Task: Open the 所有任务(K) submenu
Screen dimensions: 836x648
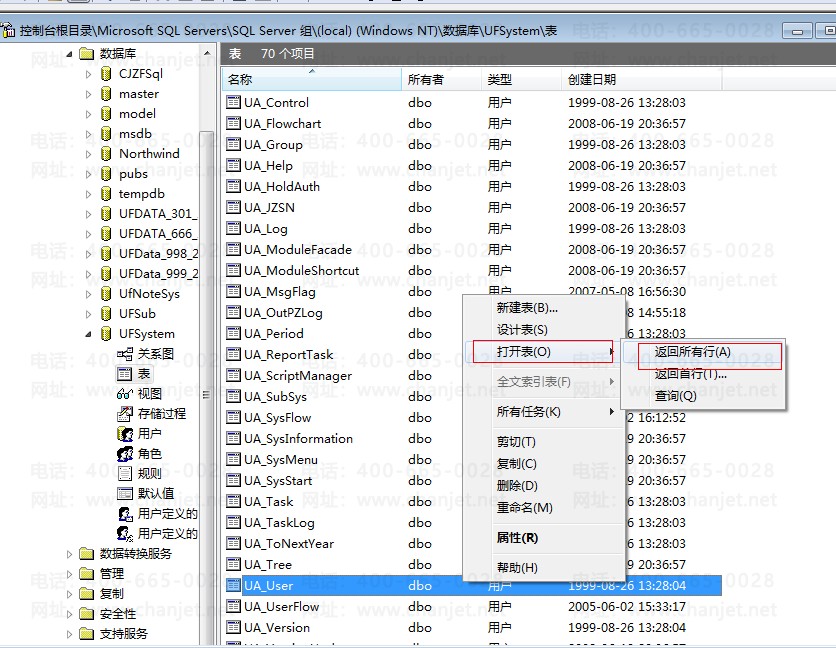Action: (544, 412)
